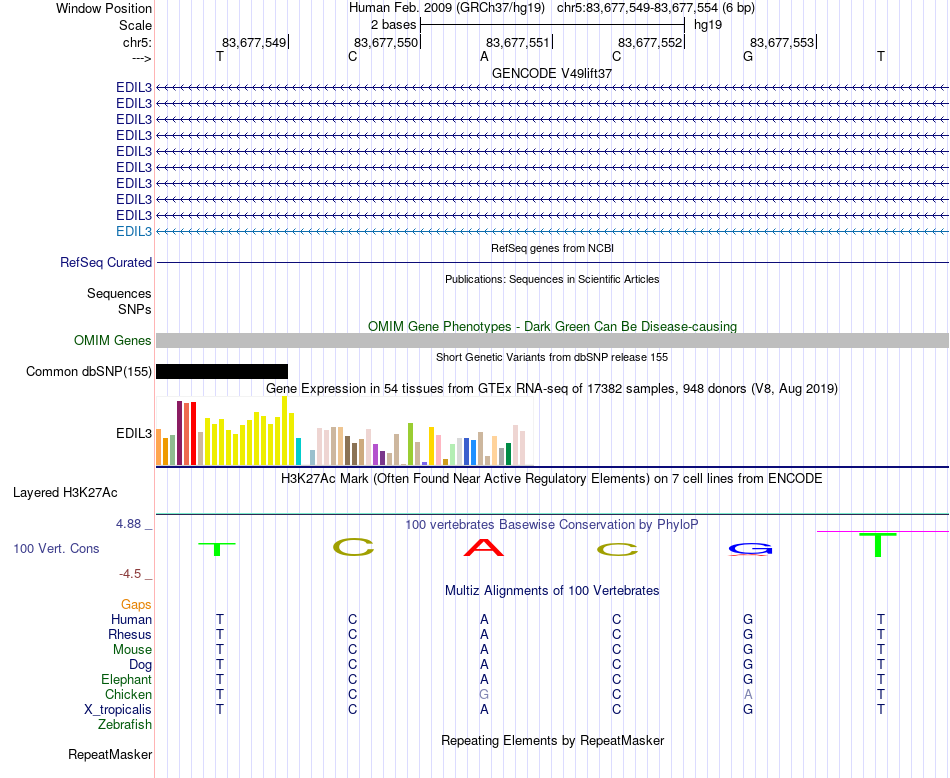
Task: Select the Dog species row label
Action: 140,665
